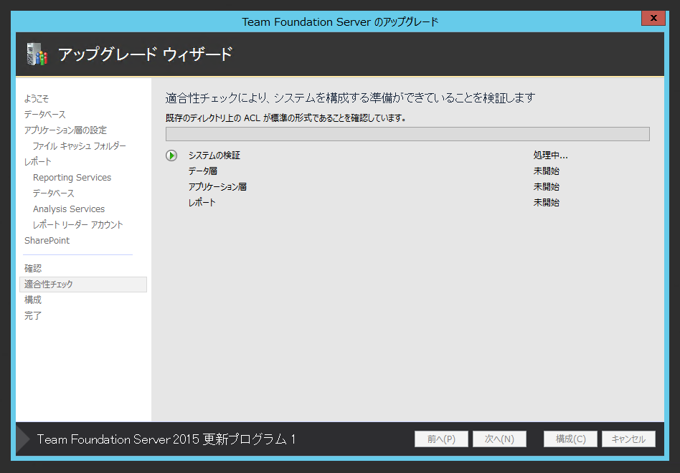Select 構成 step in sidebar
The width and height of the screenshot is (680, 473).
coord(33,300)
